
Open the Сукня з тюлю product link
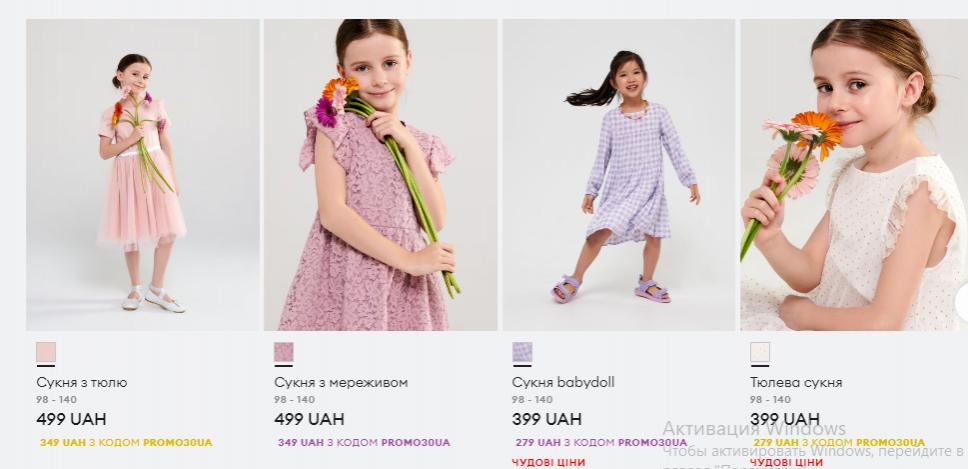pos(81,383)
